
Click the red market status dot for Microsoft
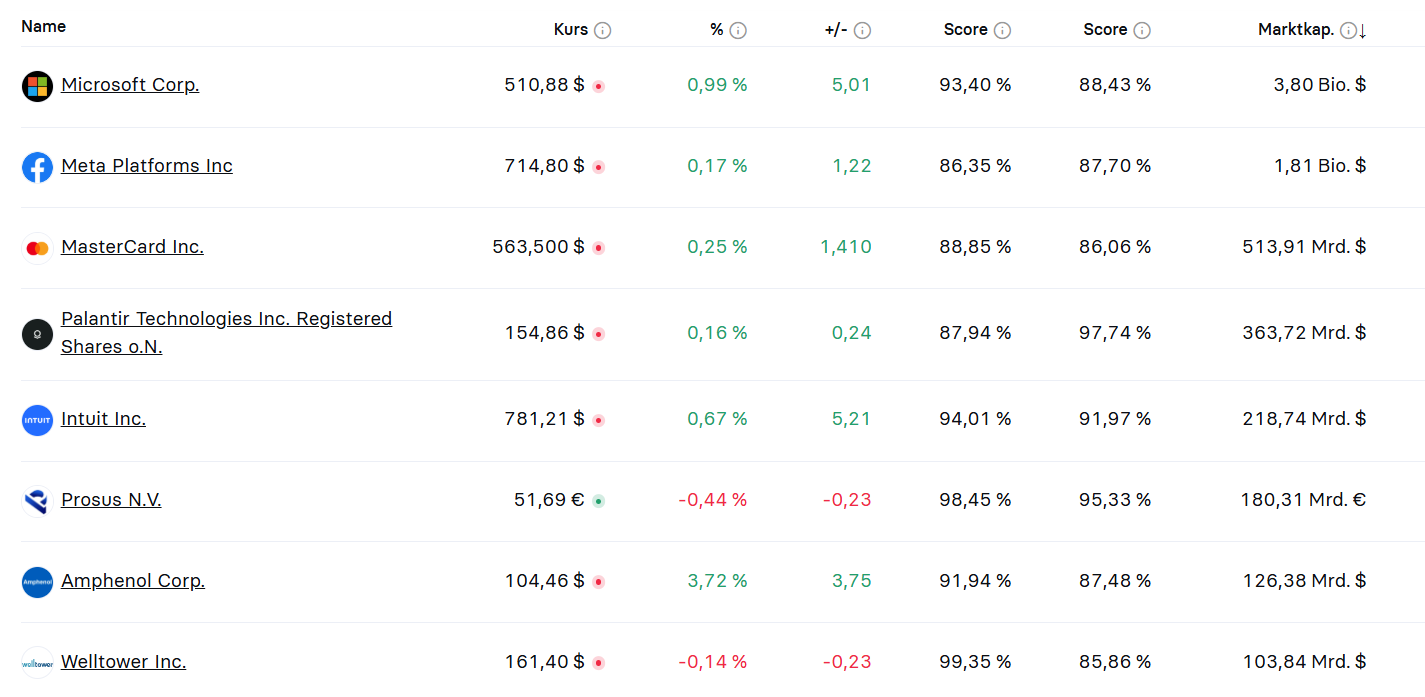598,87
